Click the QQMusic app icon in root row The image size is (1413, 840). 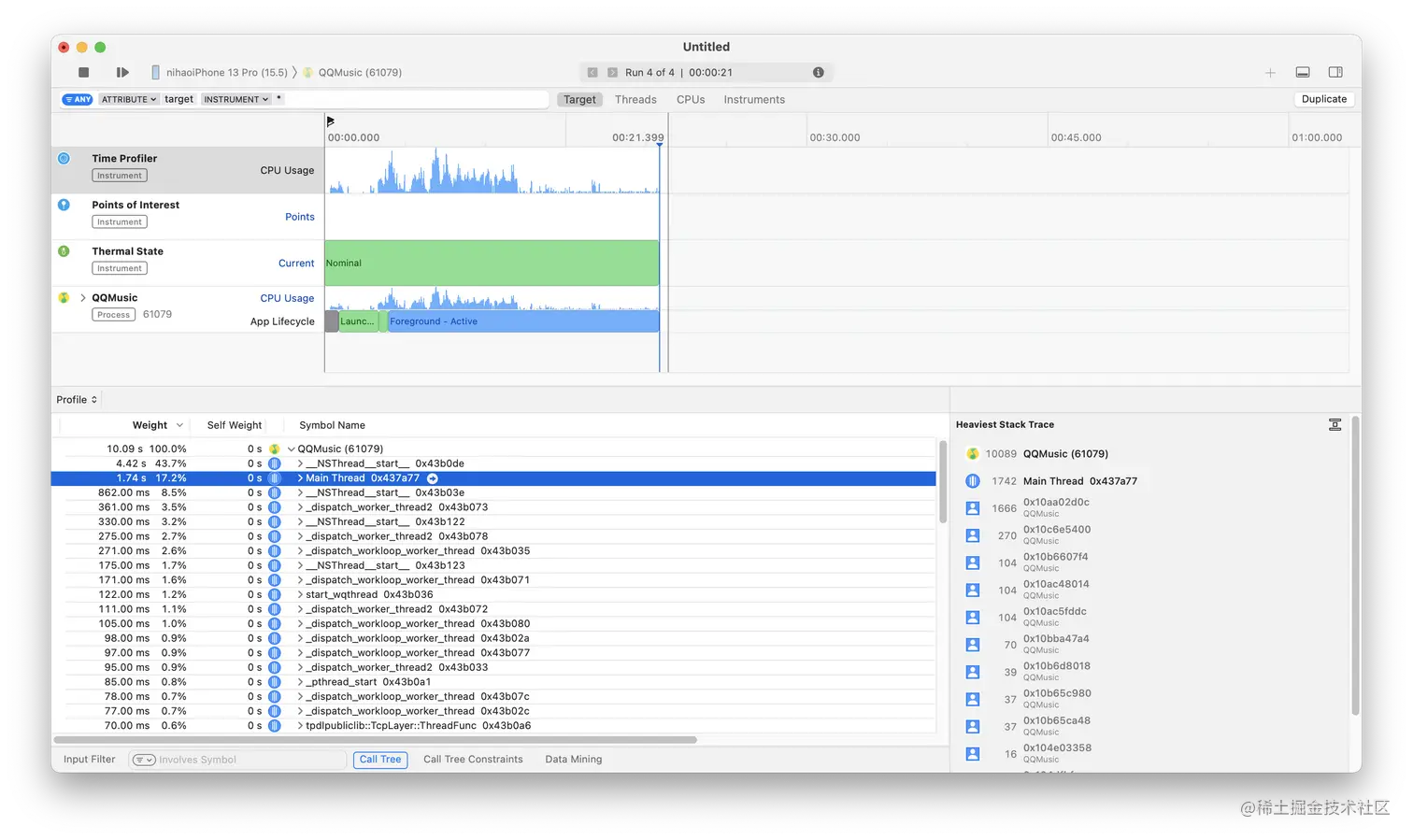pos(275,449)
